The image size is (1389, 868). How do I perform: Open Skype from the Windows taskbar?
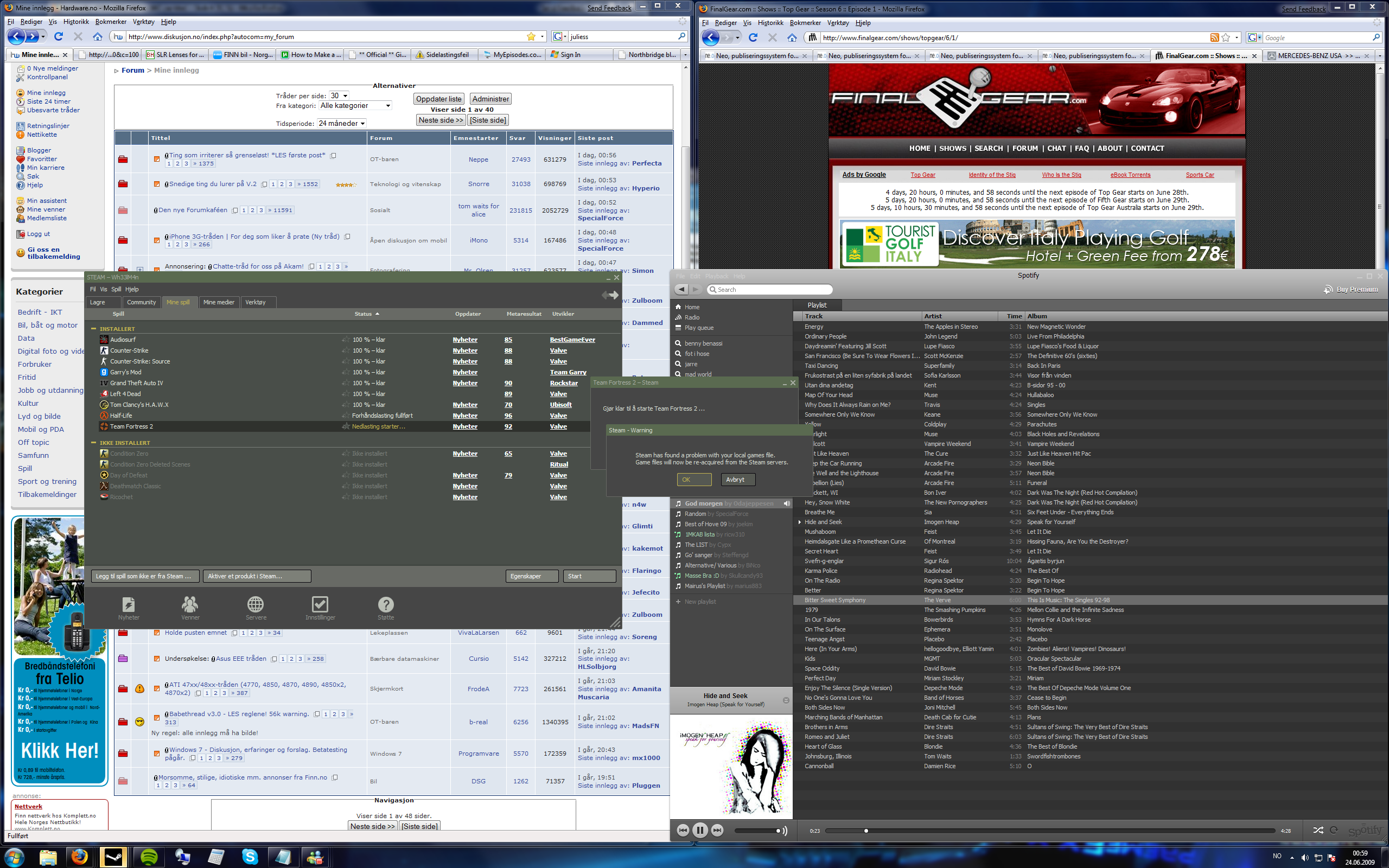click(250, 857)
